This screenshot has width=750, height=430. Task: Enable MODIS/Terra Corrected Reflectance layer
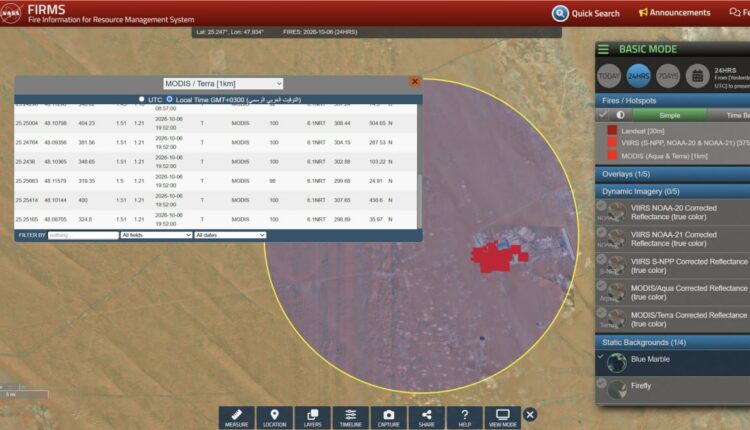(602, 313)
